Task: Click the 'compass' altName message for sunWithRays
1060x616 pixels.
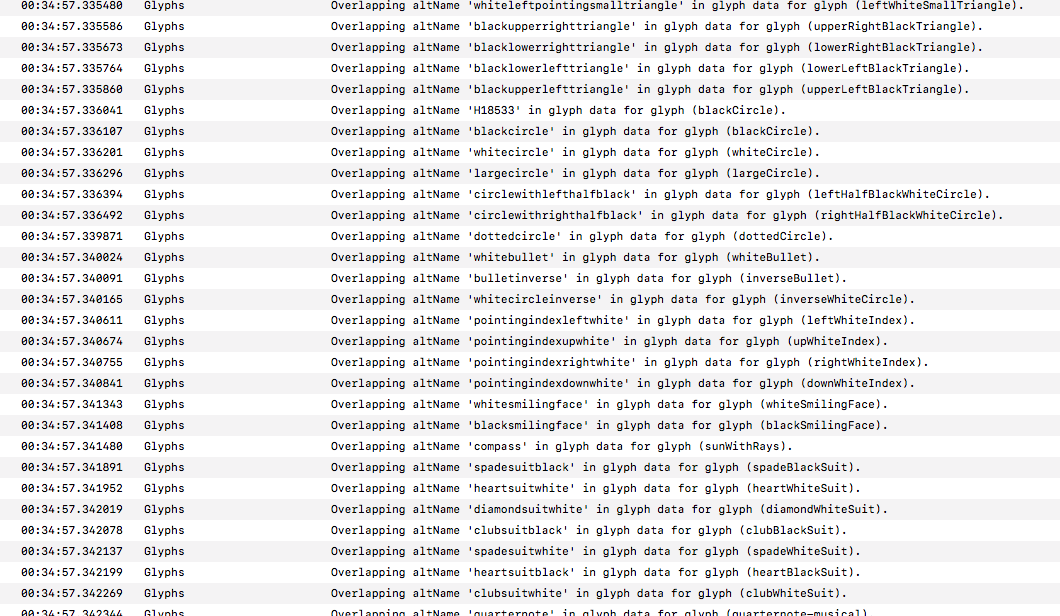Action: 561,446
